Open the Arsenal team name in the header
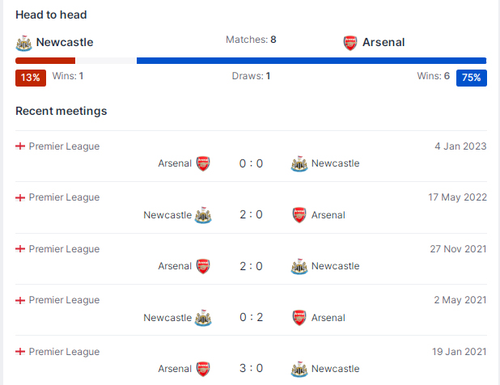This screenshot has width=500, height=385. [x=383, y=42]
